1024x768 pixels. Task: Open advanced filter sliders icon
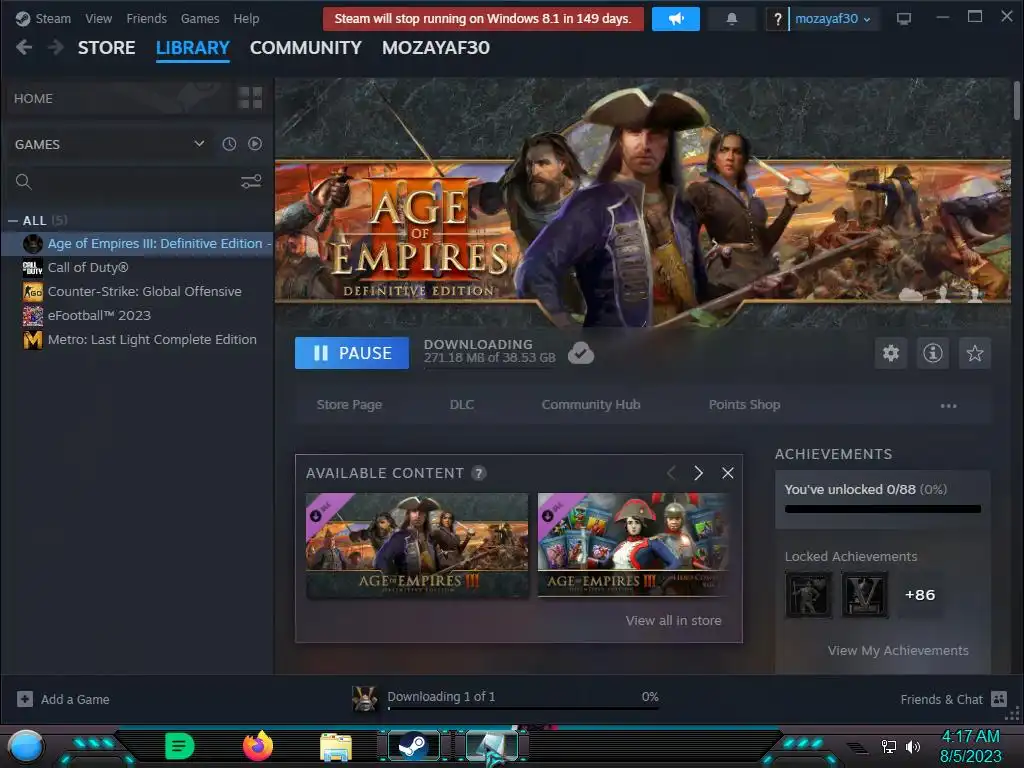(x=251, y=182)
